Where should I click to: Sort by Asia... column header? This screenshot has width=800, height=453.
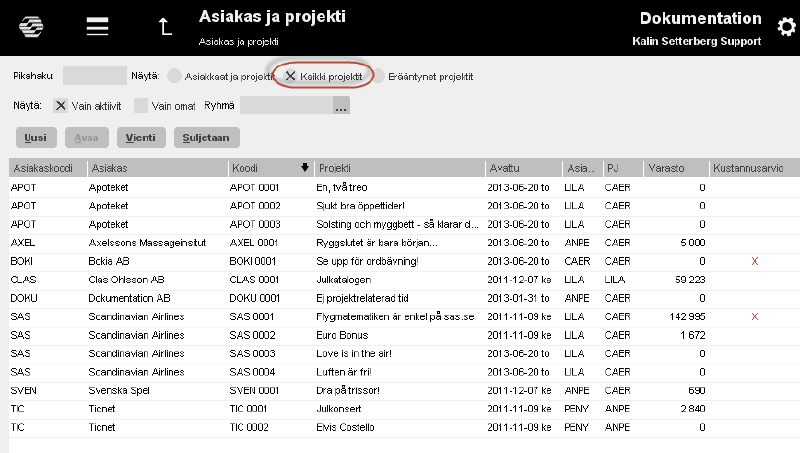point(581,168)
